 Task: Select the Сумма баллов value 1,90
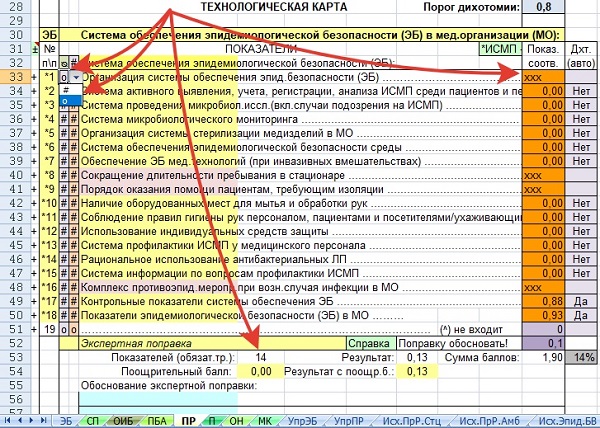coord(543,357)
